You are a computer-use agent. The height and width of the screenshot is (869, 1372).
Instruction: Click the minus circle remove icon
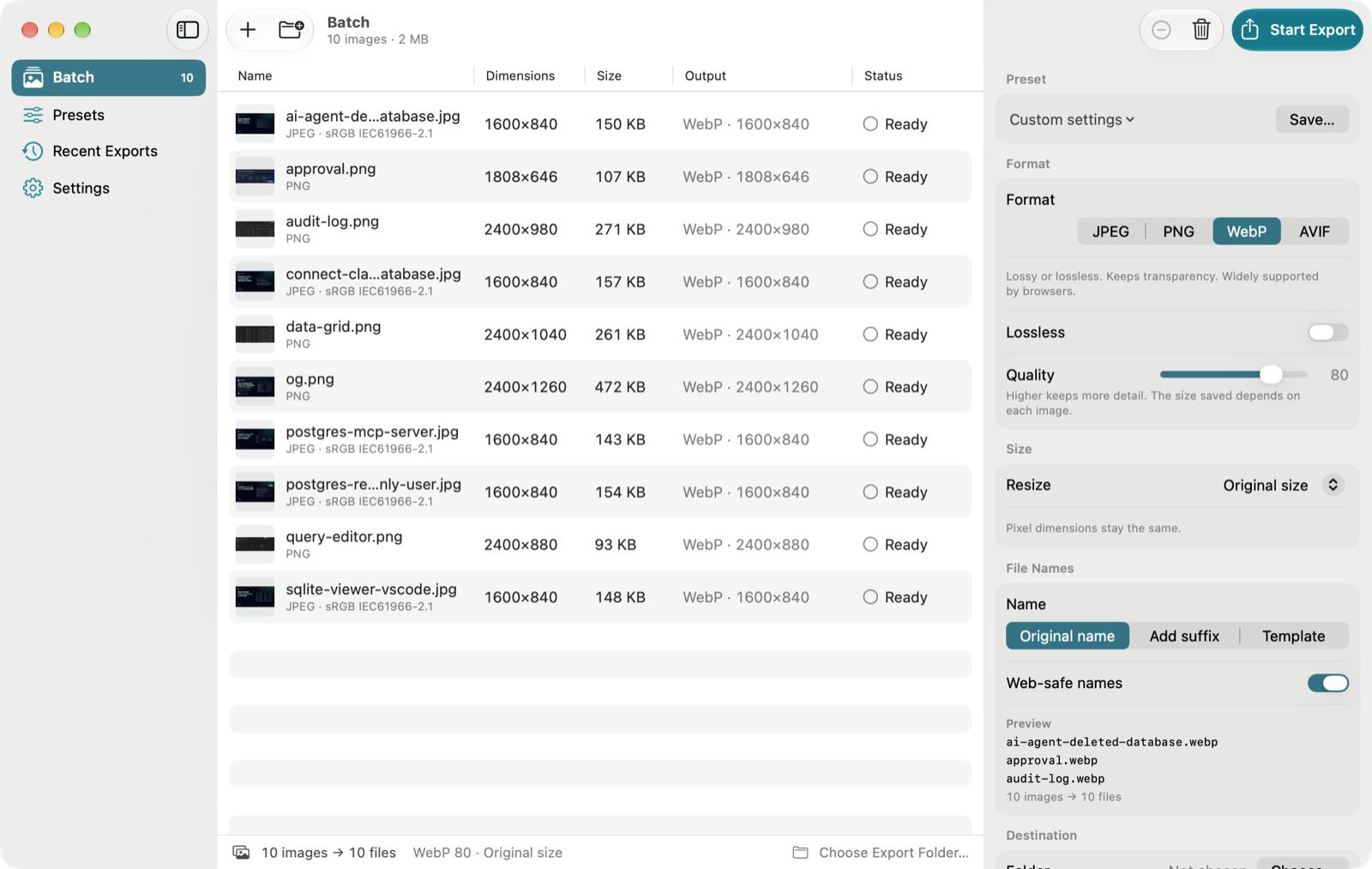(x=1161, y=30)
